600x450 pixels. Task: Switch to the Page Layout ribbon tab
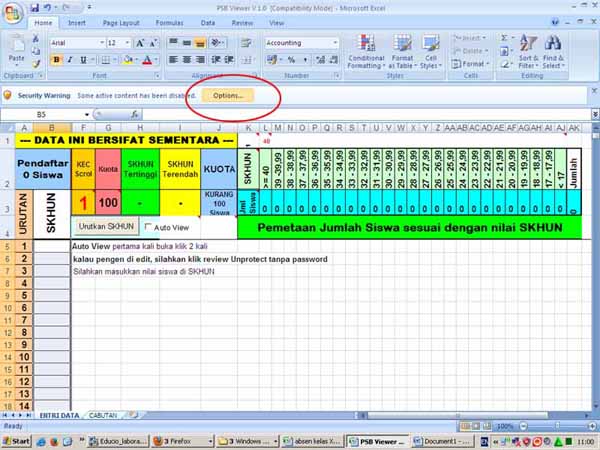pyautogui.click(x=122, y=22)
